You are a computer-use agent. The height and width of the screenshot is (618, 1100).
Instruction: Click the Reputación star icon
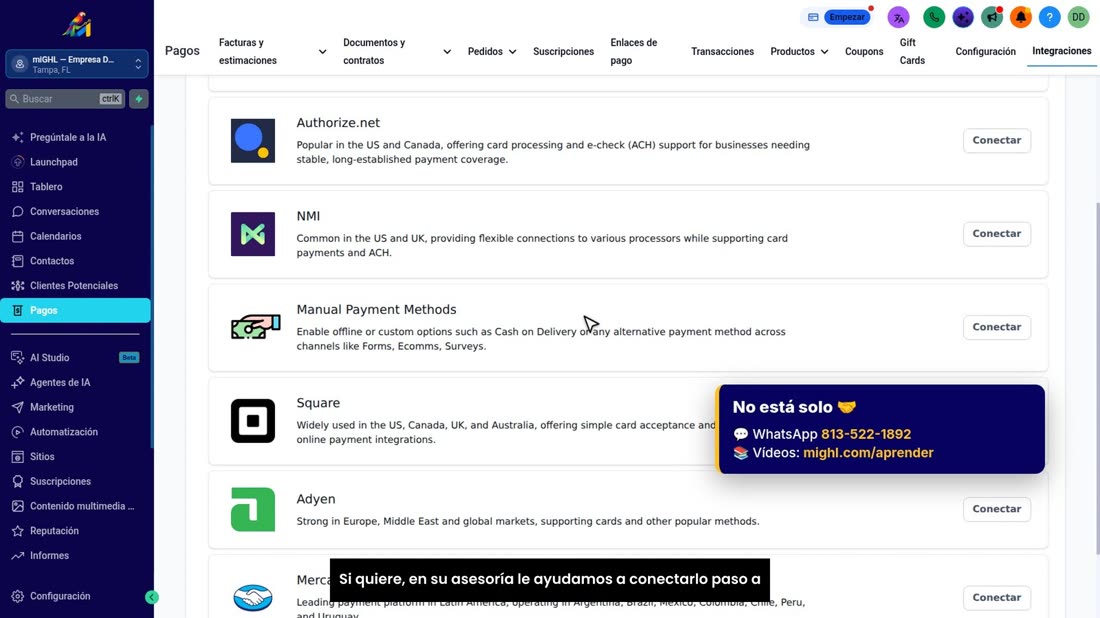(x=18, y=531)
